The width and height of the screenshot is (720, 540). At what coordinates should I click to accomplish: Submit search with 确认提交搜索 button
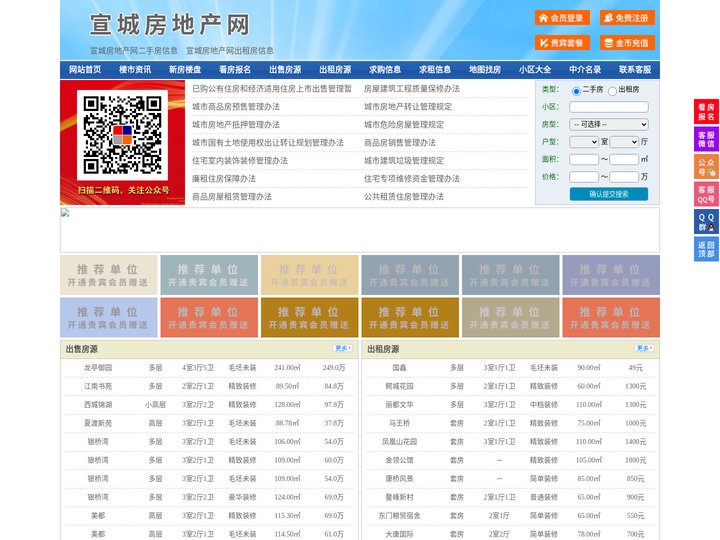coord(609,194)
